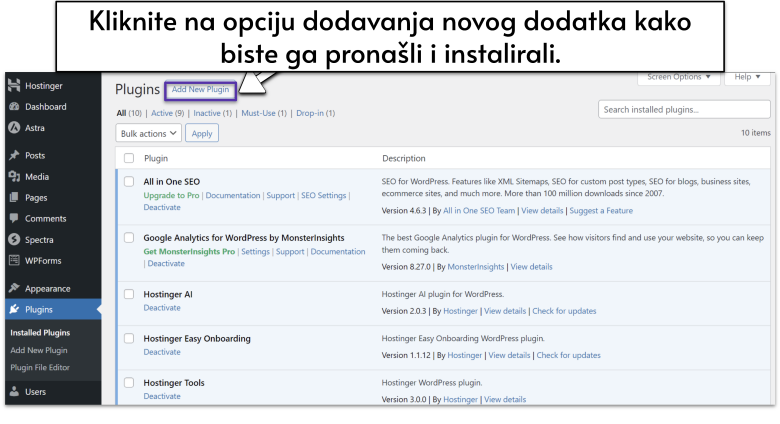Screen dimensions: 780x424
Task: Click Suggest a Feature link
Action: coord(601,211)
